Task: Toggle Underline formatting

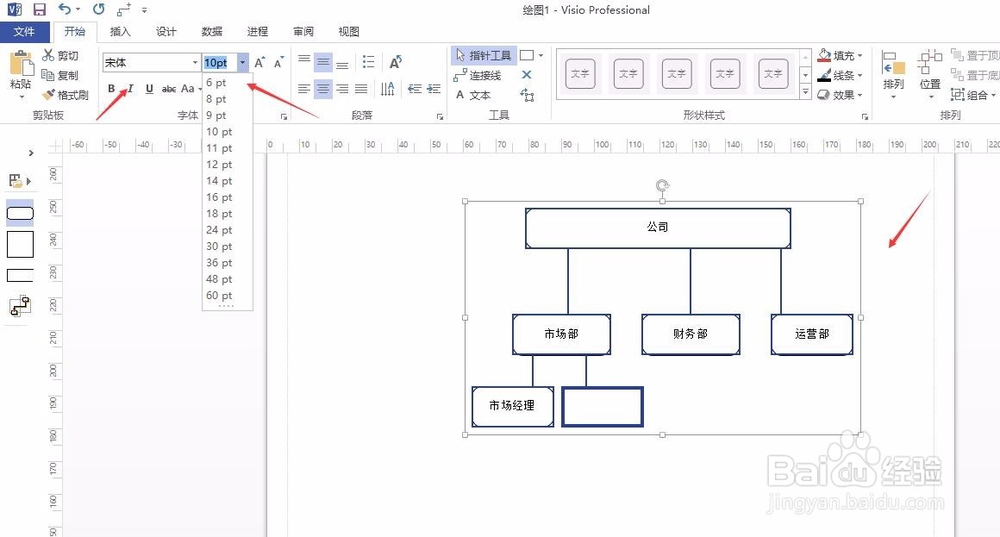Action: (x=149, y=89)
